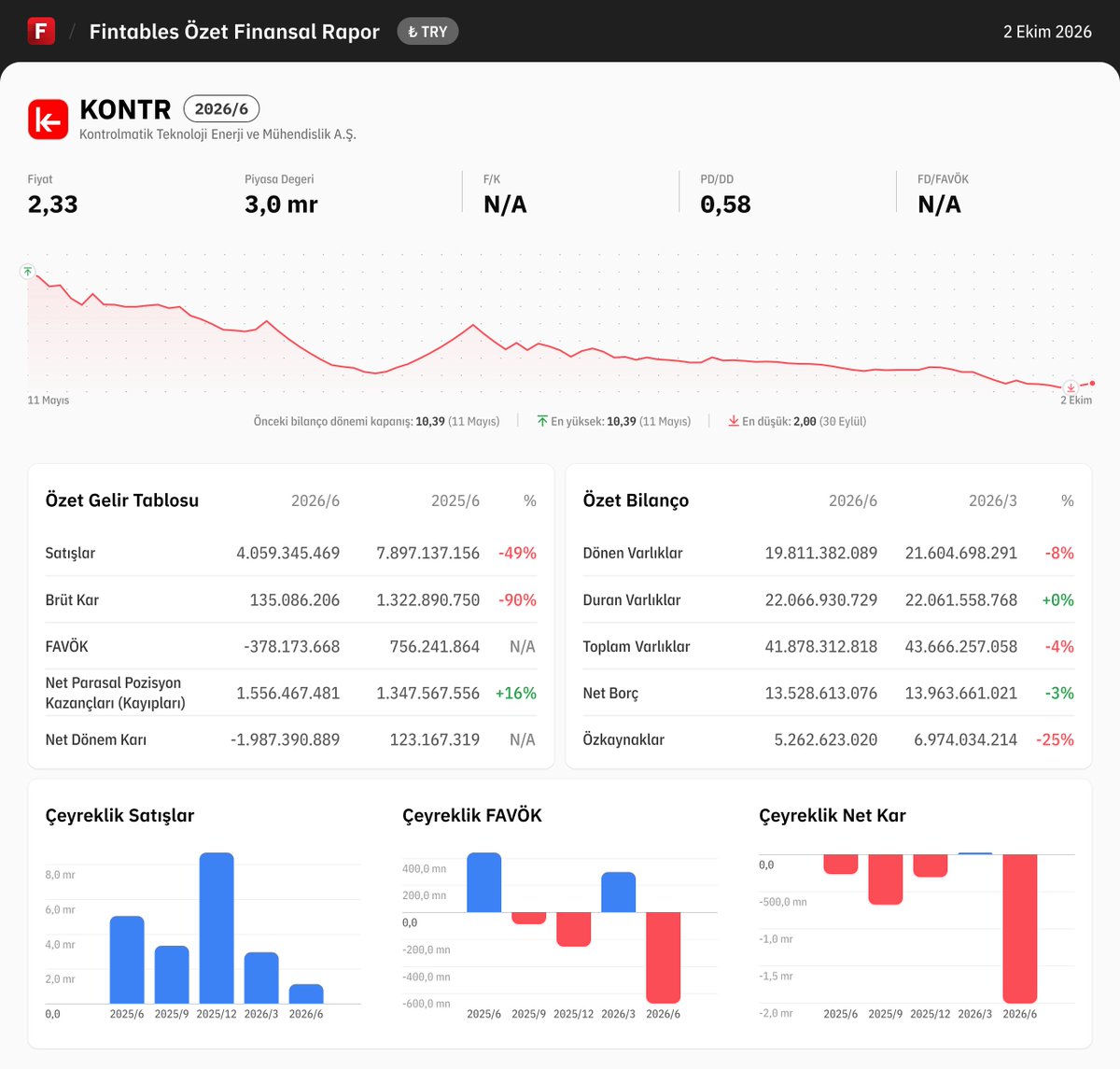Click the FAVÖK 2025/6 value 756.241.864
Screen dimensions: 1120x1069
point(435,646)
